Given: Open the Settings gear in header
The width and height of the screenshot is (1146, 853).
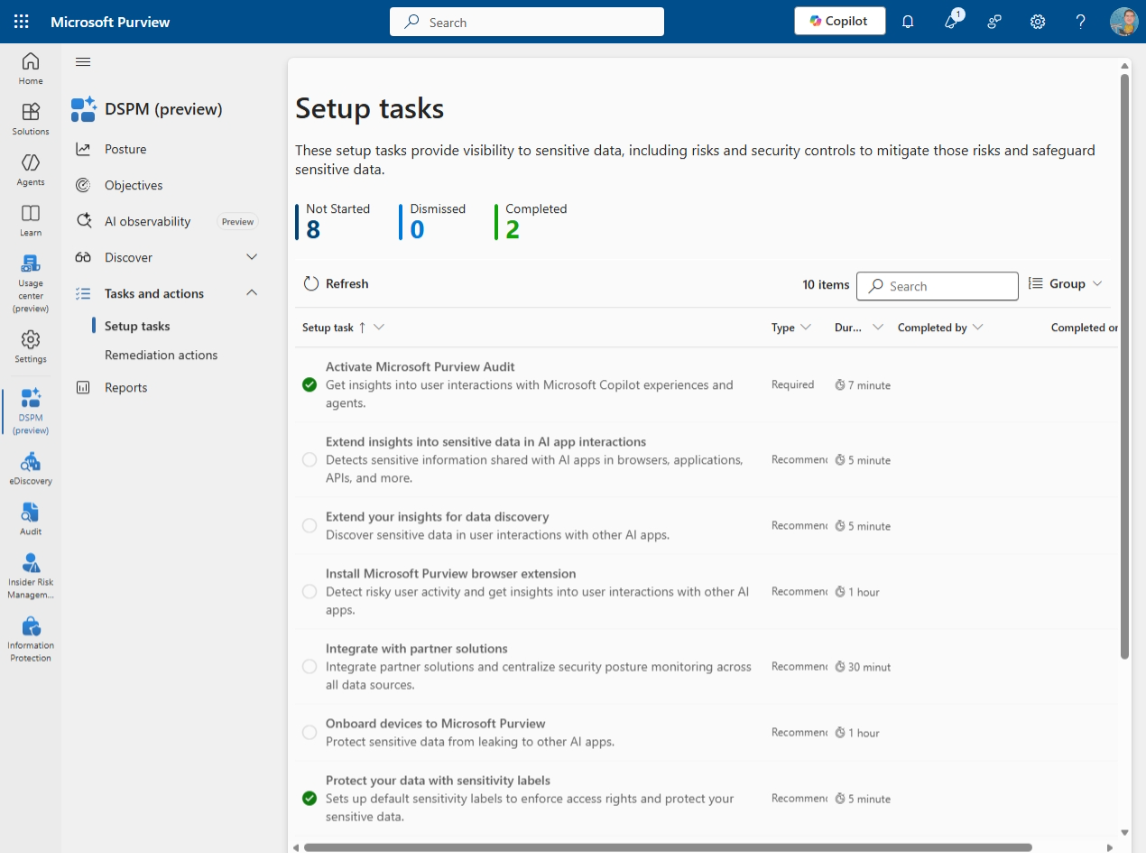Looking at the screenshot, I should tap(1038, 21).
